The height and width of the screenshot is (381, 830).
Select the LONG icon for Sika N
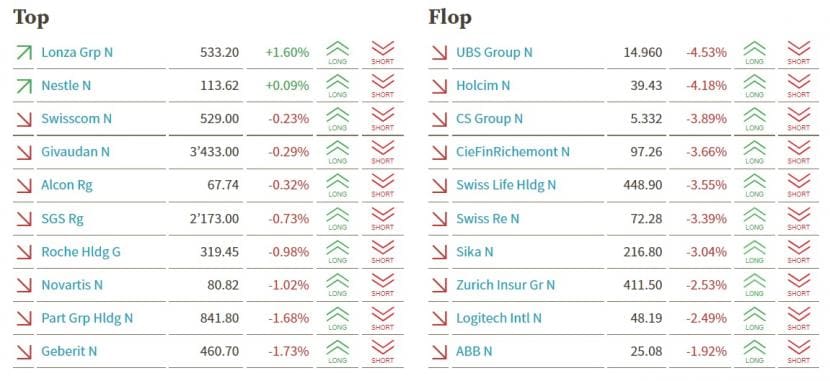tap(754, 252)
